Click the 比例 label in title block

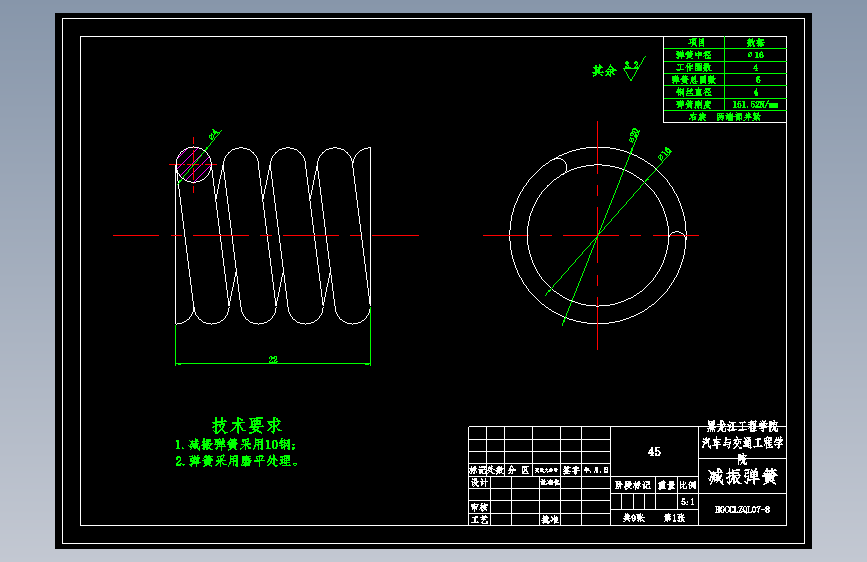click(x=688, y=485)
